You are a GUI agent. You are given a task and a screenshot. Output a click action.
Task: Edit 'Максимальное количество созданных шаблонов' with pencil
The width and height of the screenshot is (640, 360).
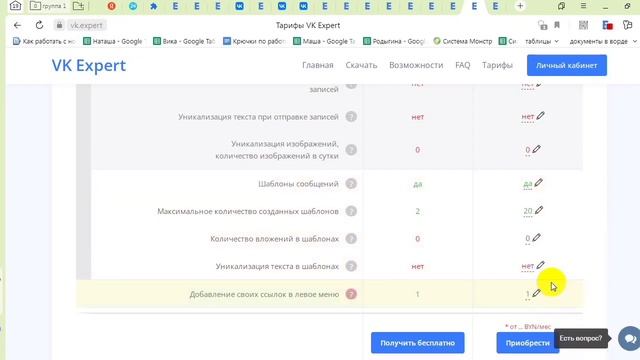(539, 210)
